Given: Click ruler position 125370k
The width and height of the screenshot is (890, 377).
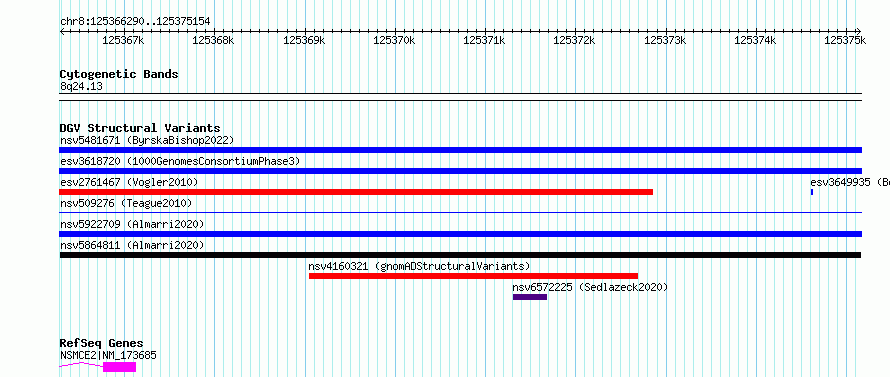Looking at the screenshot, I should pos(394,40).
